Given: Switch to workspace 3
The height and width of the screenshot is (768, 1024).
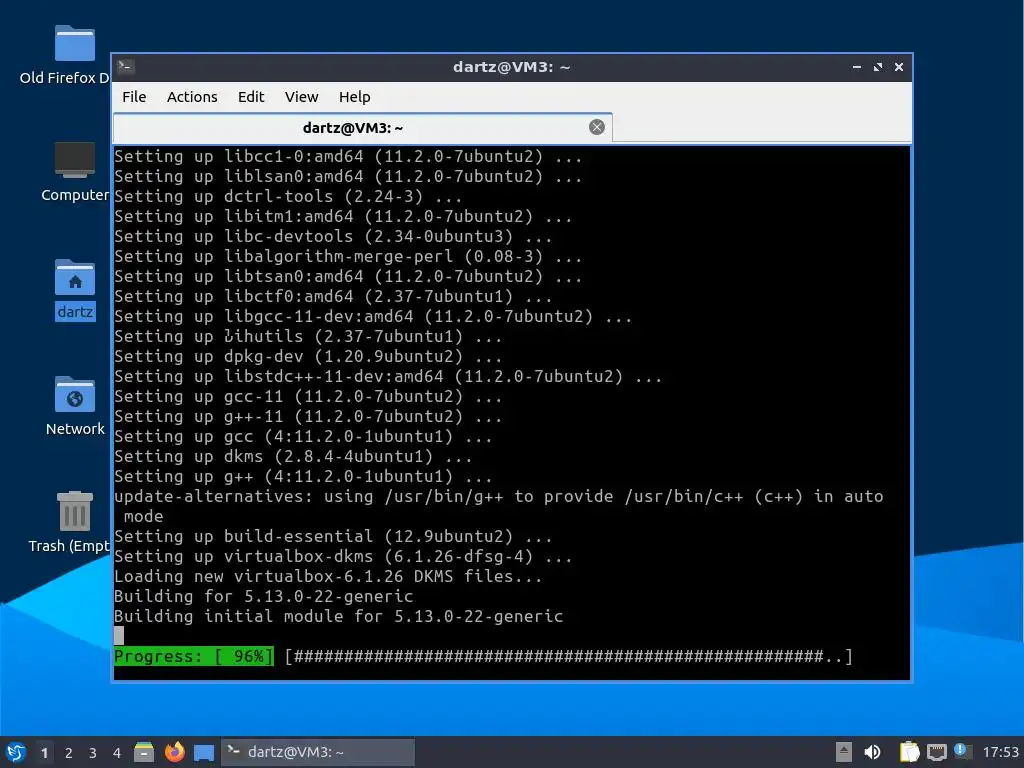Looking at the screenshot, I should (93, 753).
